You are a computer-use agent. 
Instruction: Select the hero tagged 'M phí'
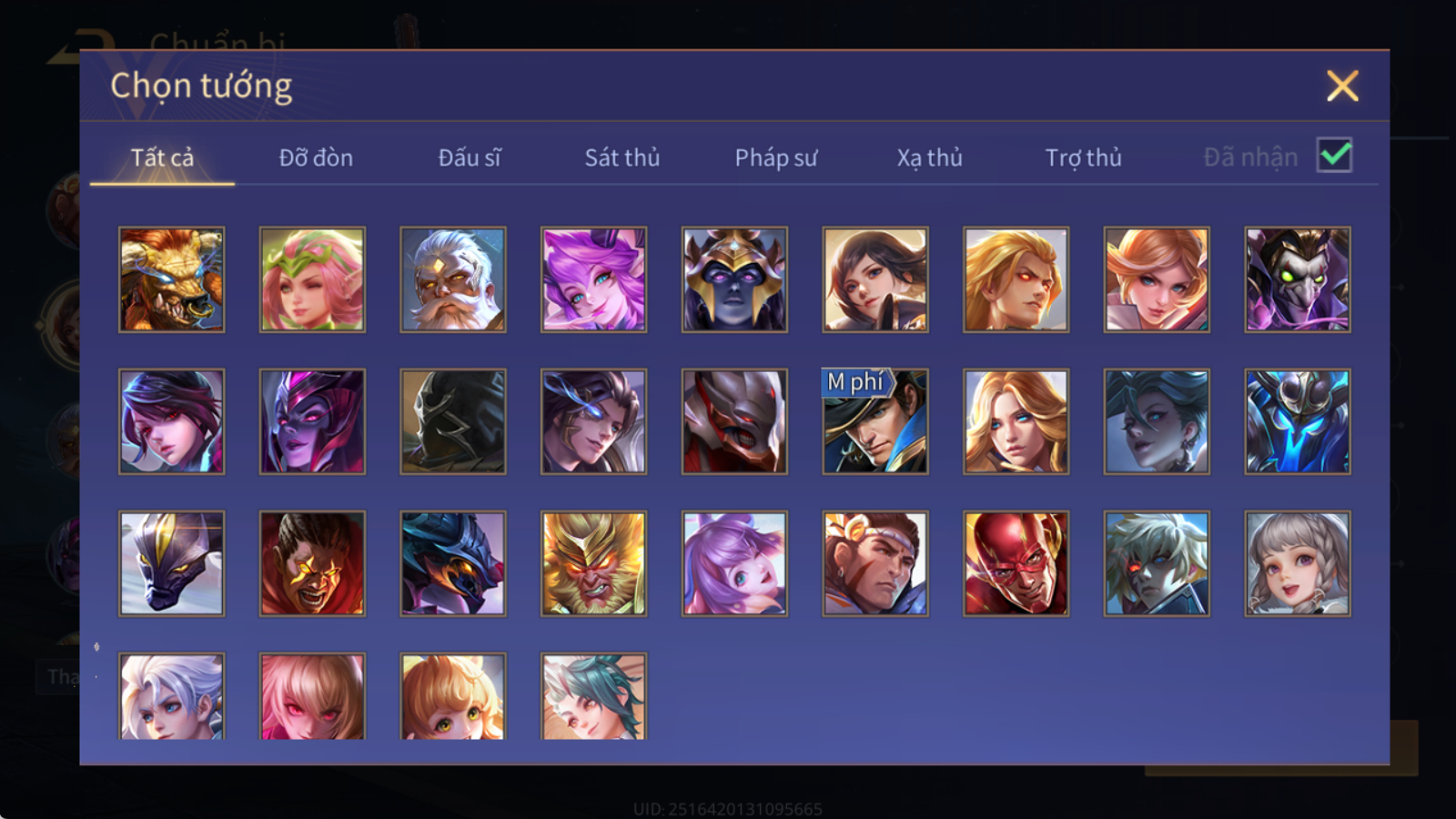[x=875, y=421]
